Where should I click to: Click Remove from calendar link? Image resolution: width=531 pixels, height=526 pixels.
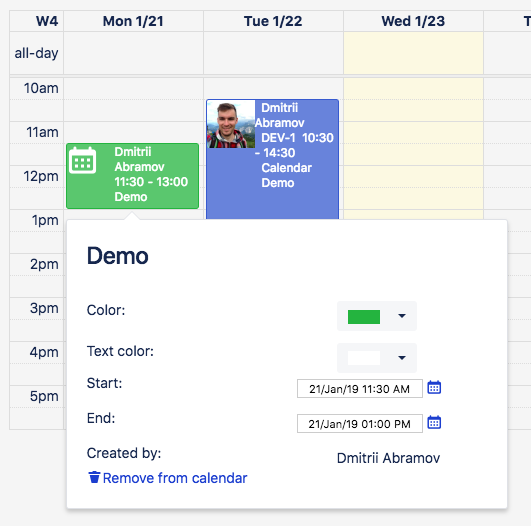[x=175, y=478]
